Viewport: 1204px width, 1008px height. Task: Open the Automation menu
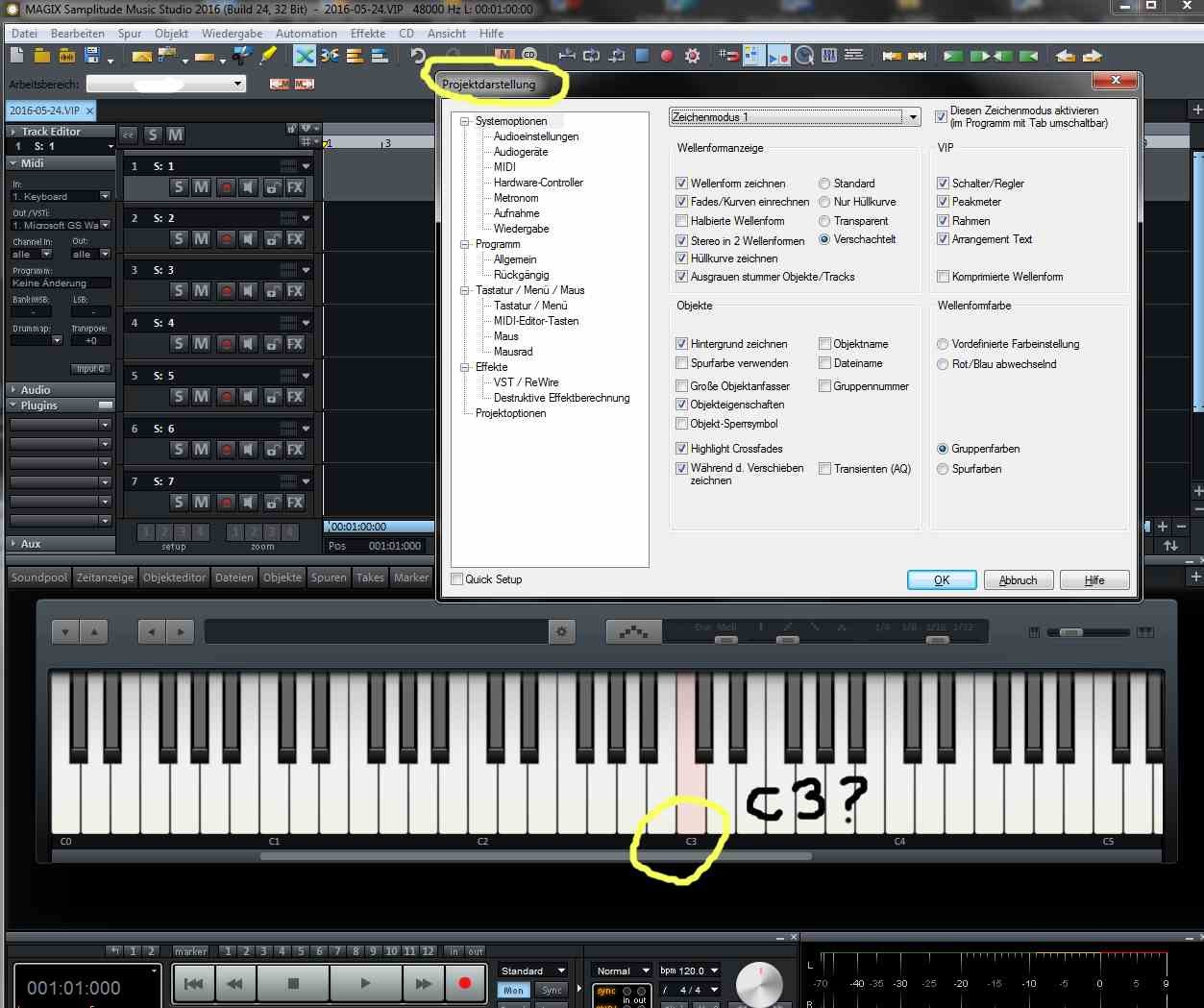pyautogui.click(x=307, y=34)
